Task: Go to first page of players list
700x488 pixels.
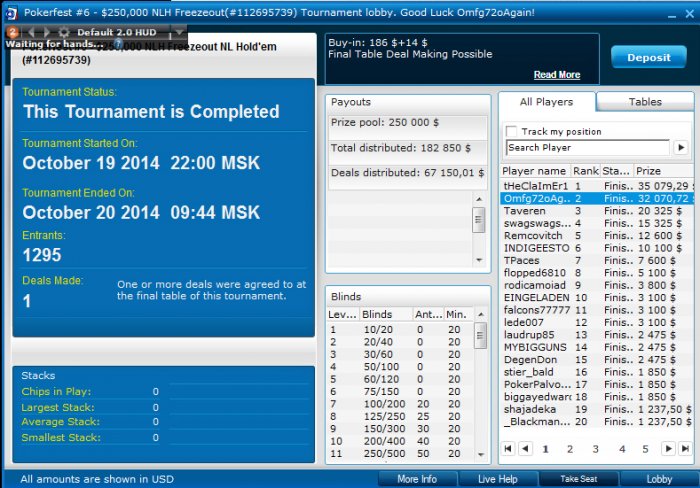Action: (508, 448)
